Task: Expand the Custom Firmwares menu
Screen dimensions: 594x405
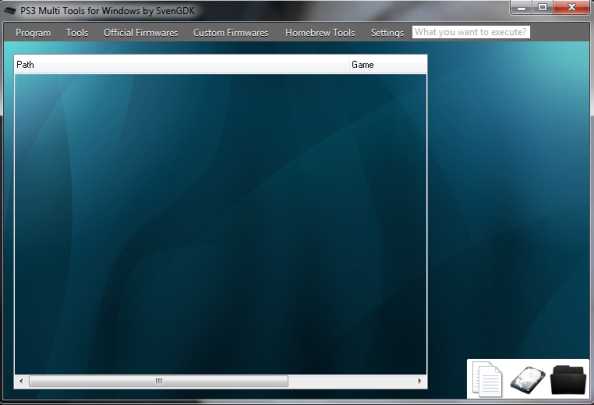Action: pos(231,33)
